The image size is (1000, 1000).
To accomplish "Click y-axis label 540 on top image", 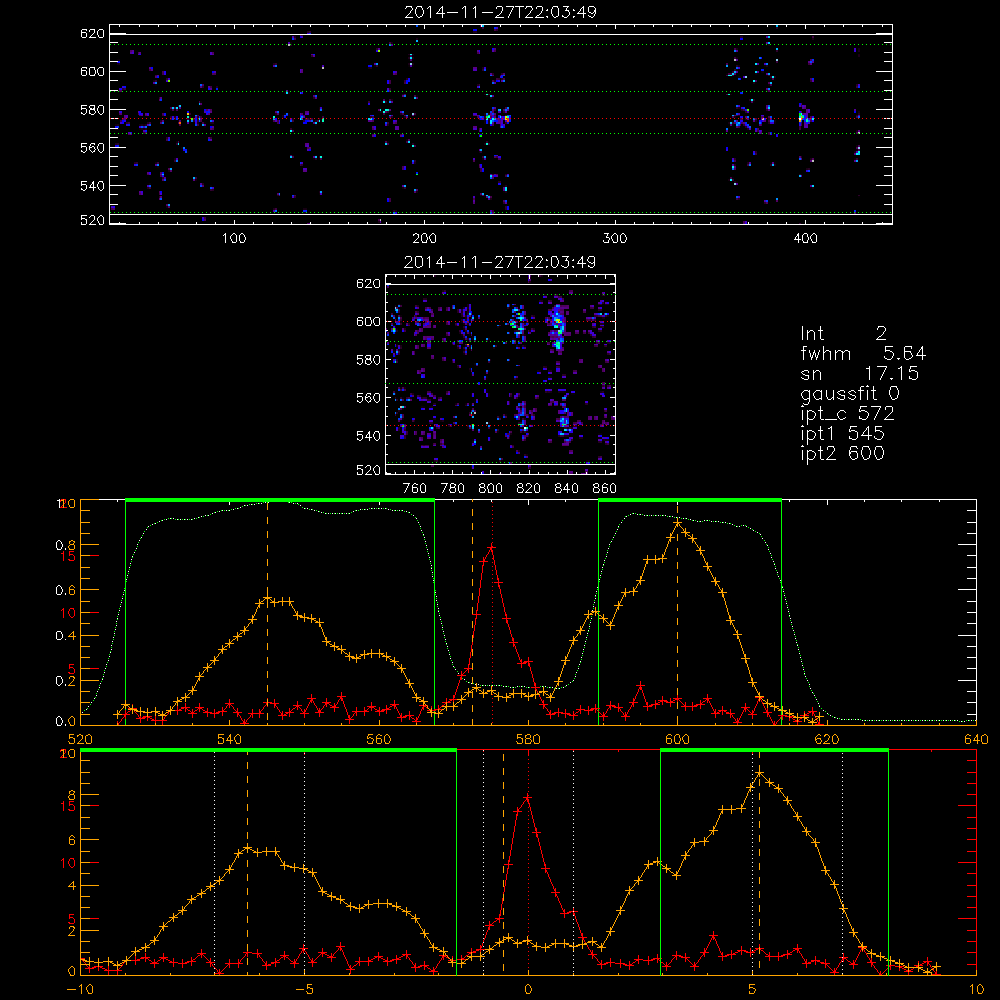I will [x=92, y=186].
